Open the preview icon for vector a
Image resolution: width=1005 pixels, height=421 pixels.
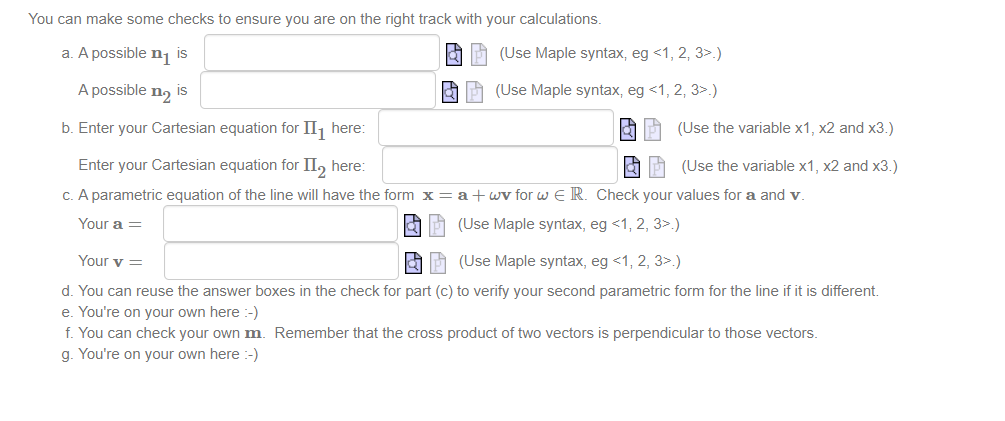[x=413, y=225]
